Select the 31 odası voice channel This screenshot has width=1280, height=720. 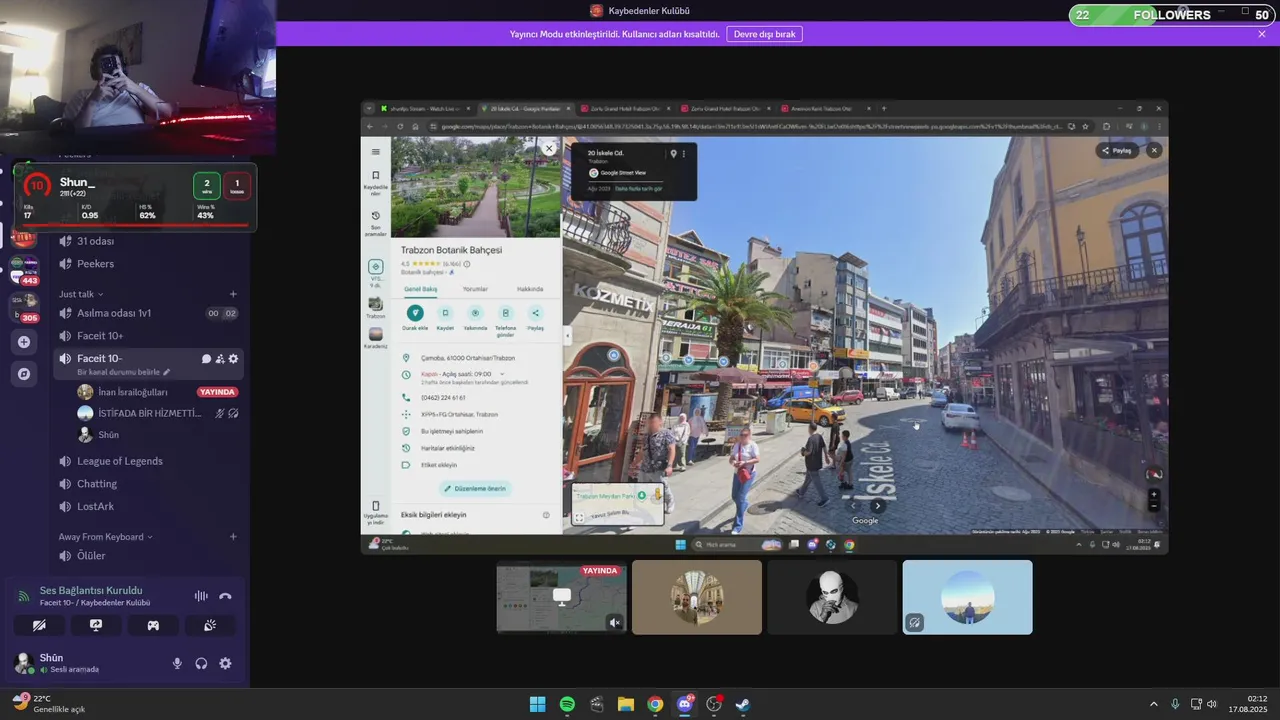[x=148, y=241]
